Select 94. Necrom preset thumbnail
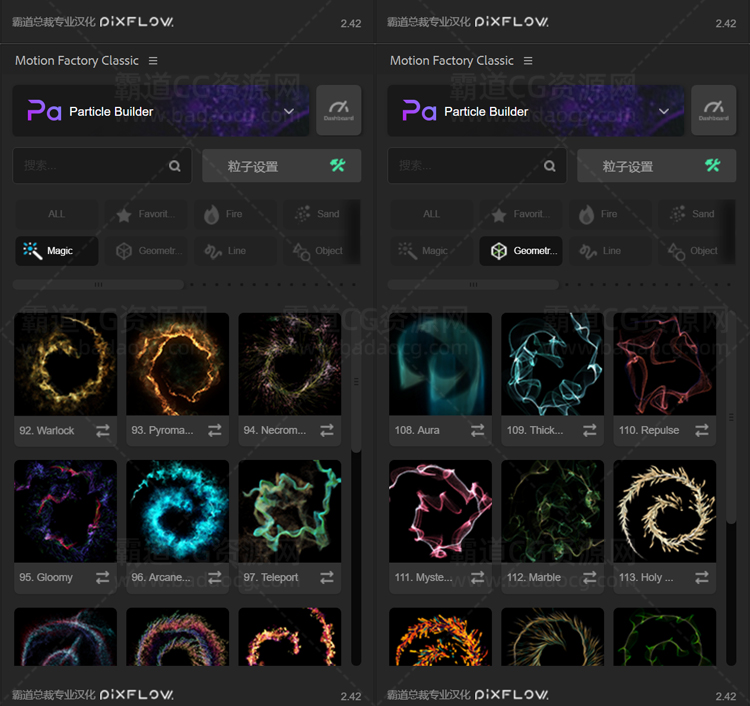750x706 pixels. click(290, 364)
